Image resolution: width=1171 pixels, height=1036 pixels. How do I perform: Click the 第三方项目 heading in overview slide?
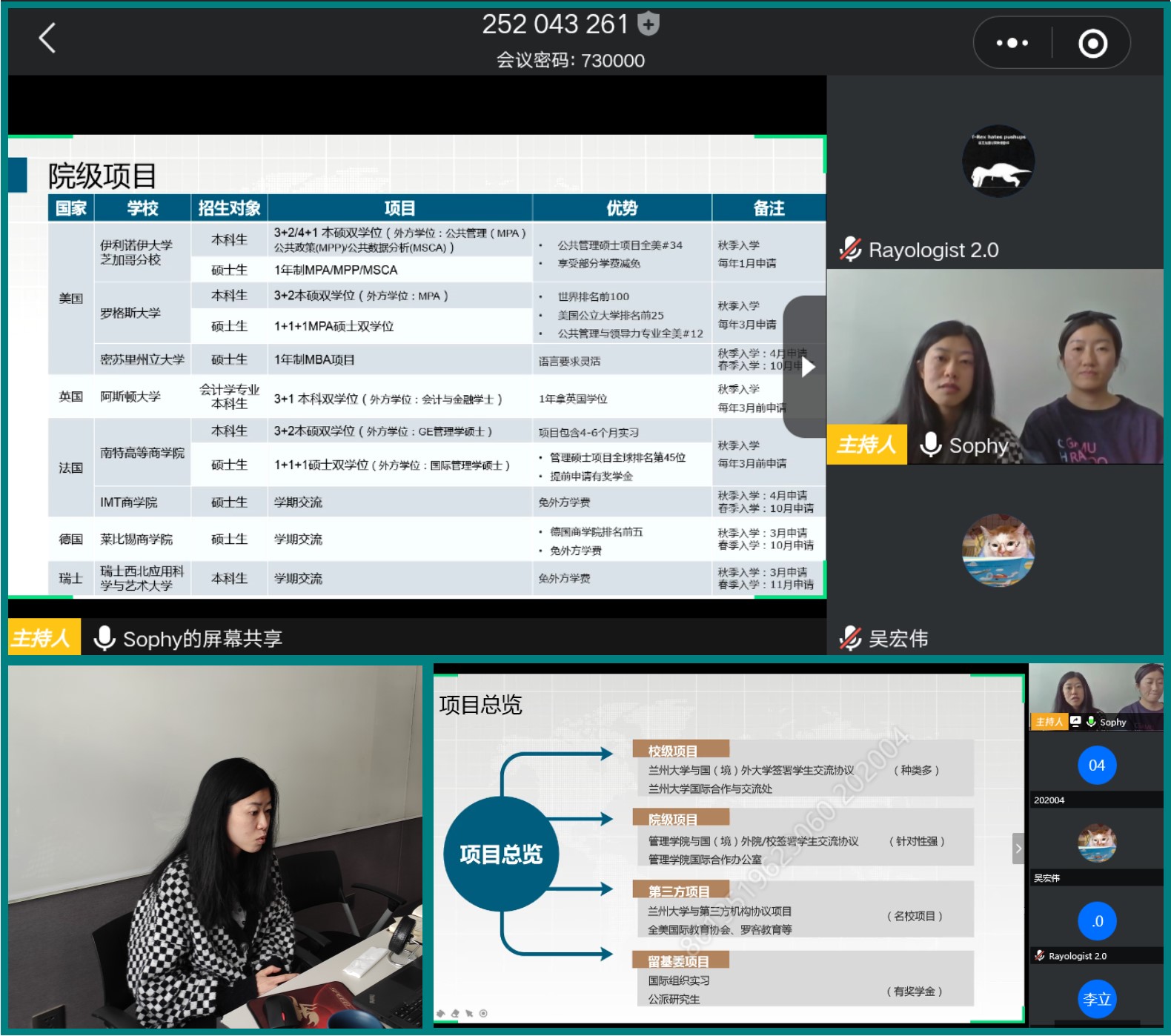pos(678,891)
